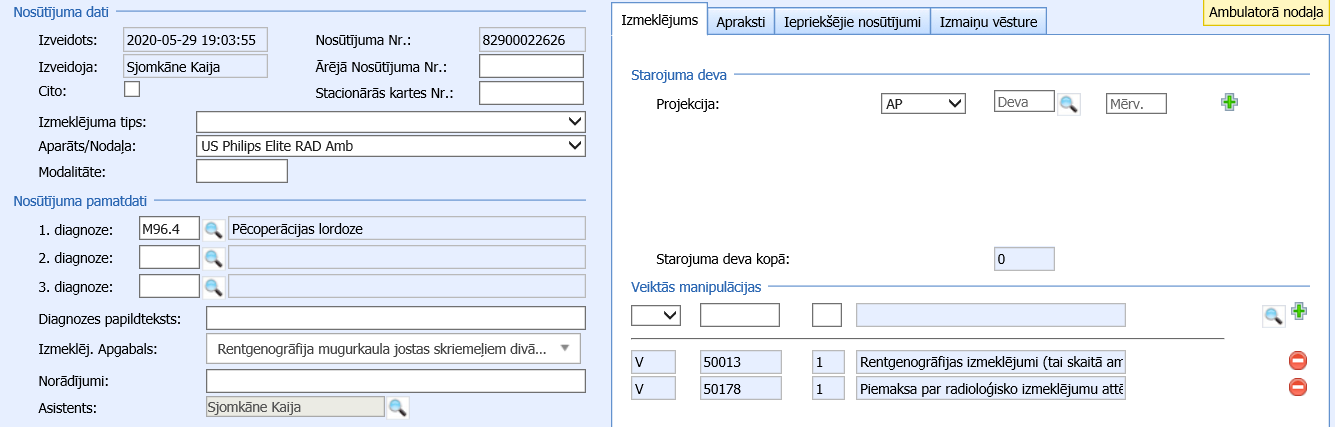Open the Deva lookup magnifier icon
The image size is (1335, 427).
(1069, 103)
